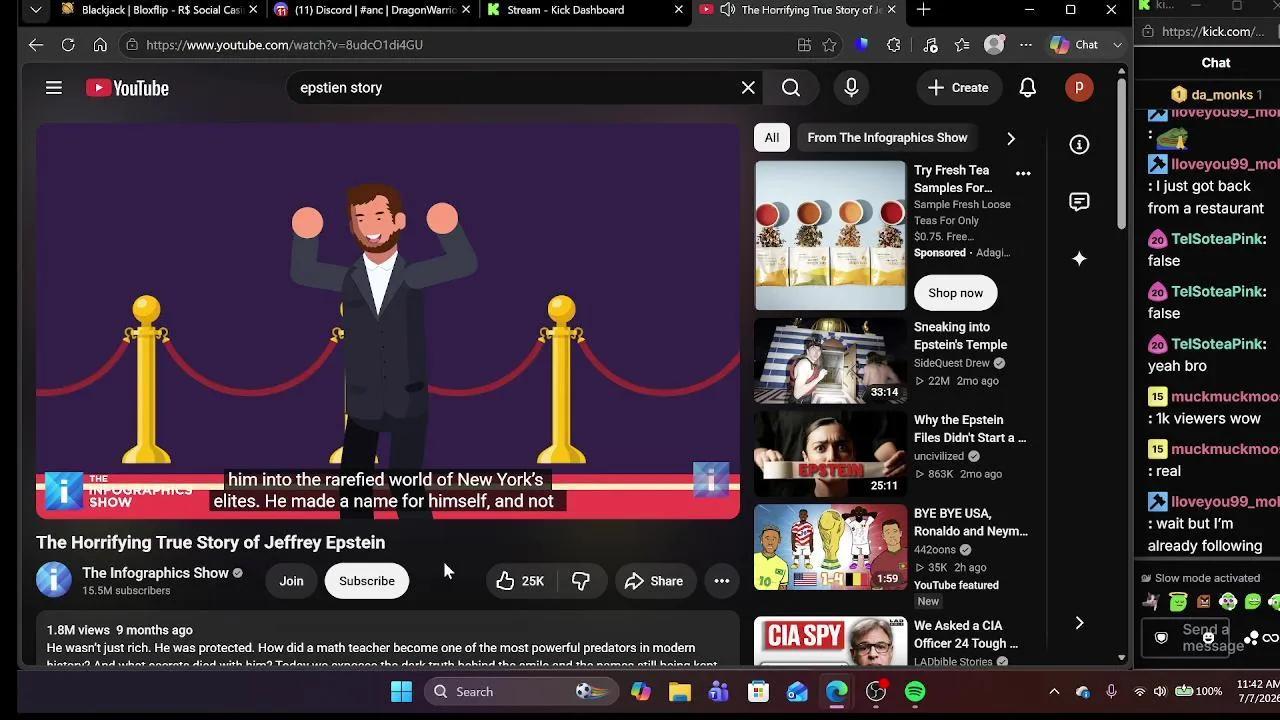Click the Shop now button
The image size is (1280, 720).
coord(955,293)
